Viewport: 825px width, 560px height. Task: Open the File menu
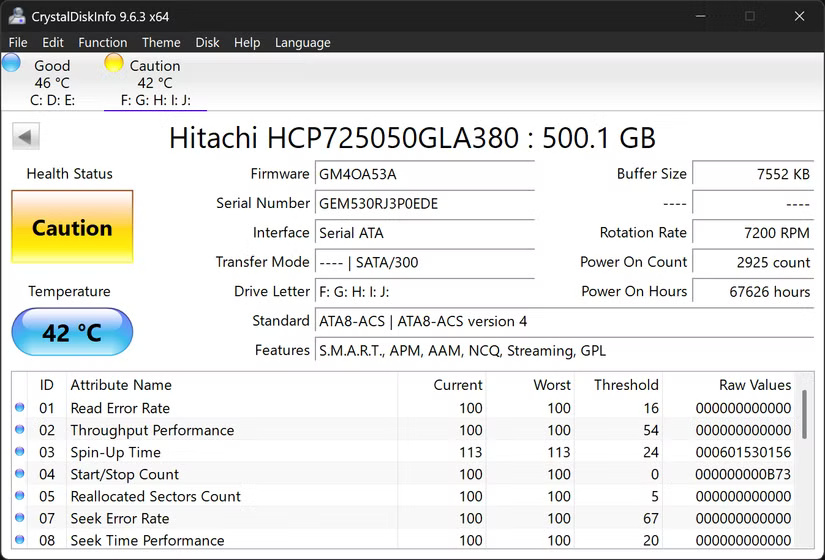18,42
